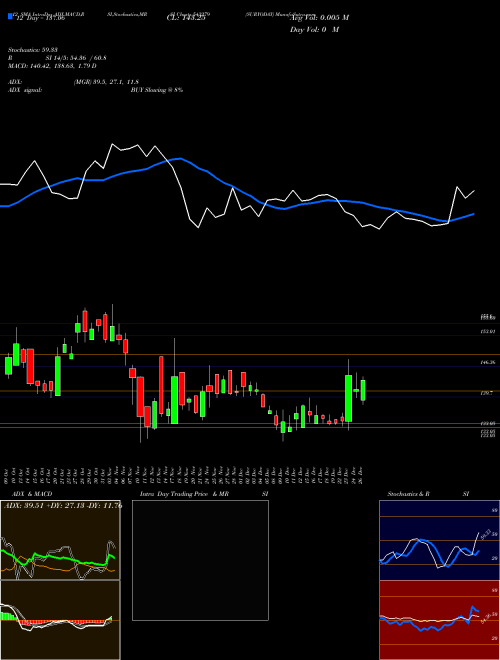Click the 'Stochastics & R' panel title

click(x=410, y=494)
